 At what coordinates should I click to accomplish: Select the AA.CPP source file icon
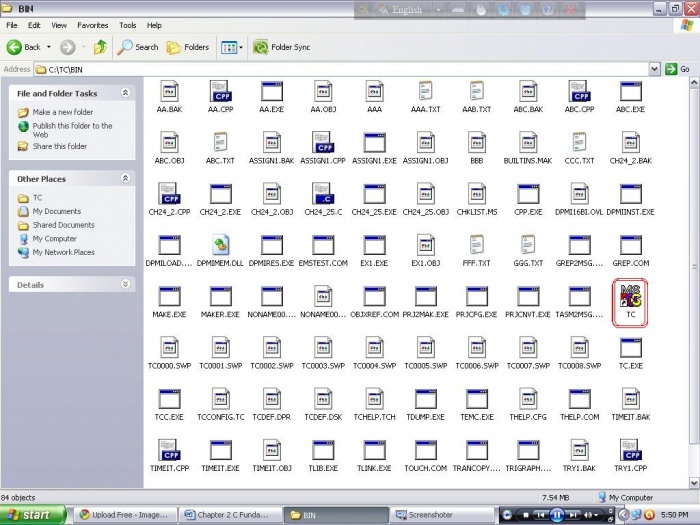[x=220, y=91]
